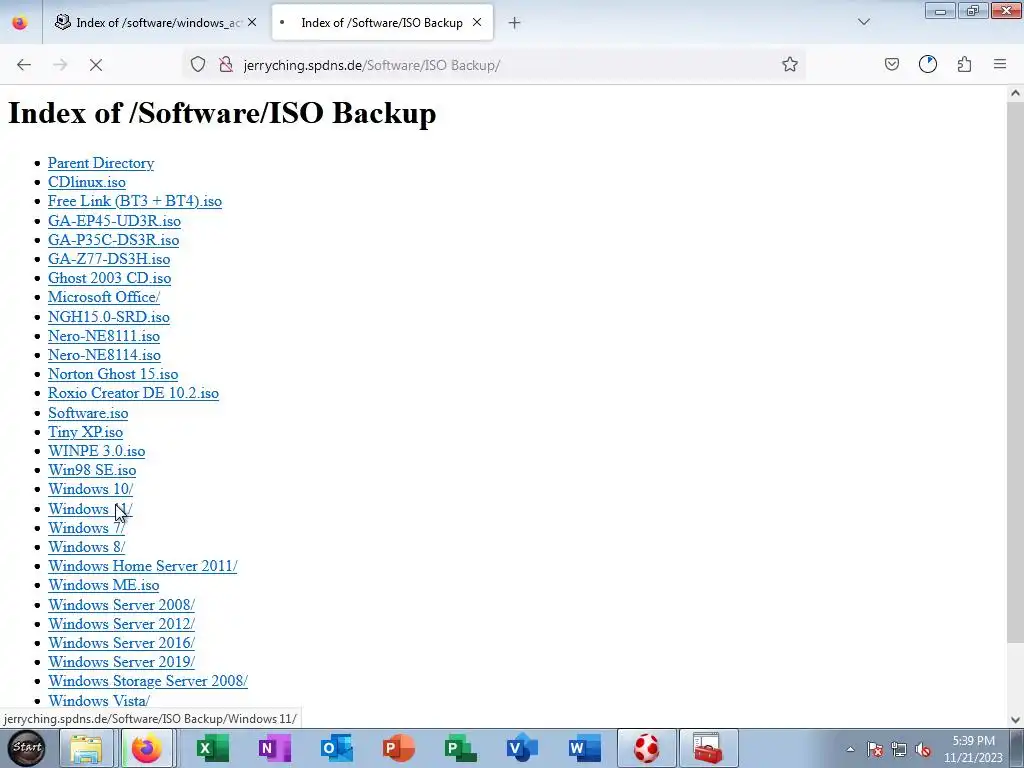Click the muted volume tray icon
The width and height of the screenshot is (1024, 768).
[923, 749]
